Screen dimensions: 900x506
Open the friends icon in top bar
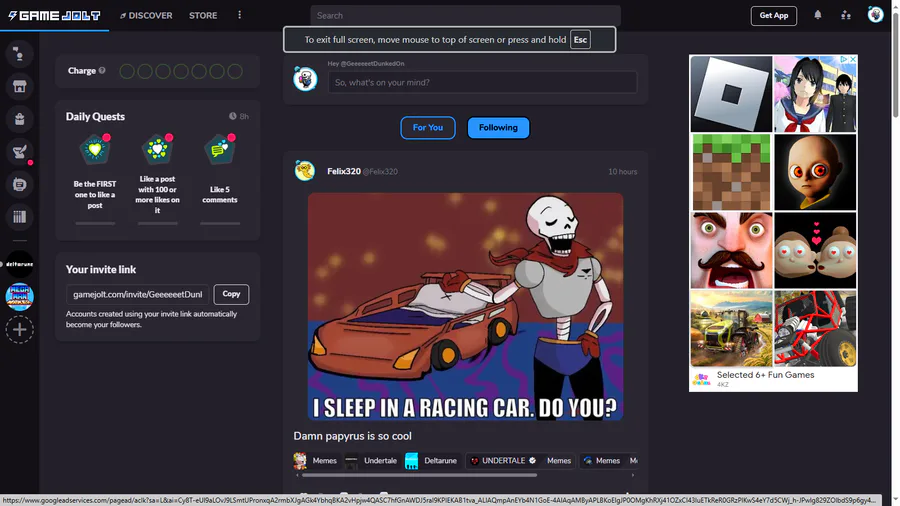click(846, 15)
